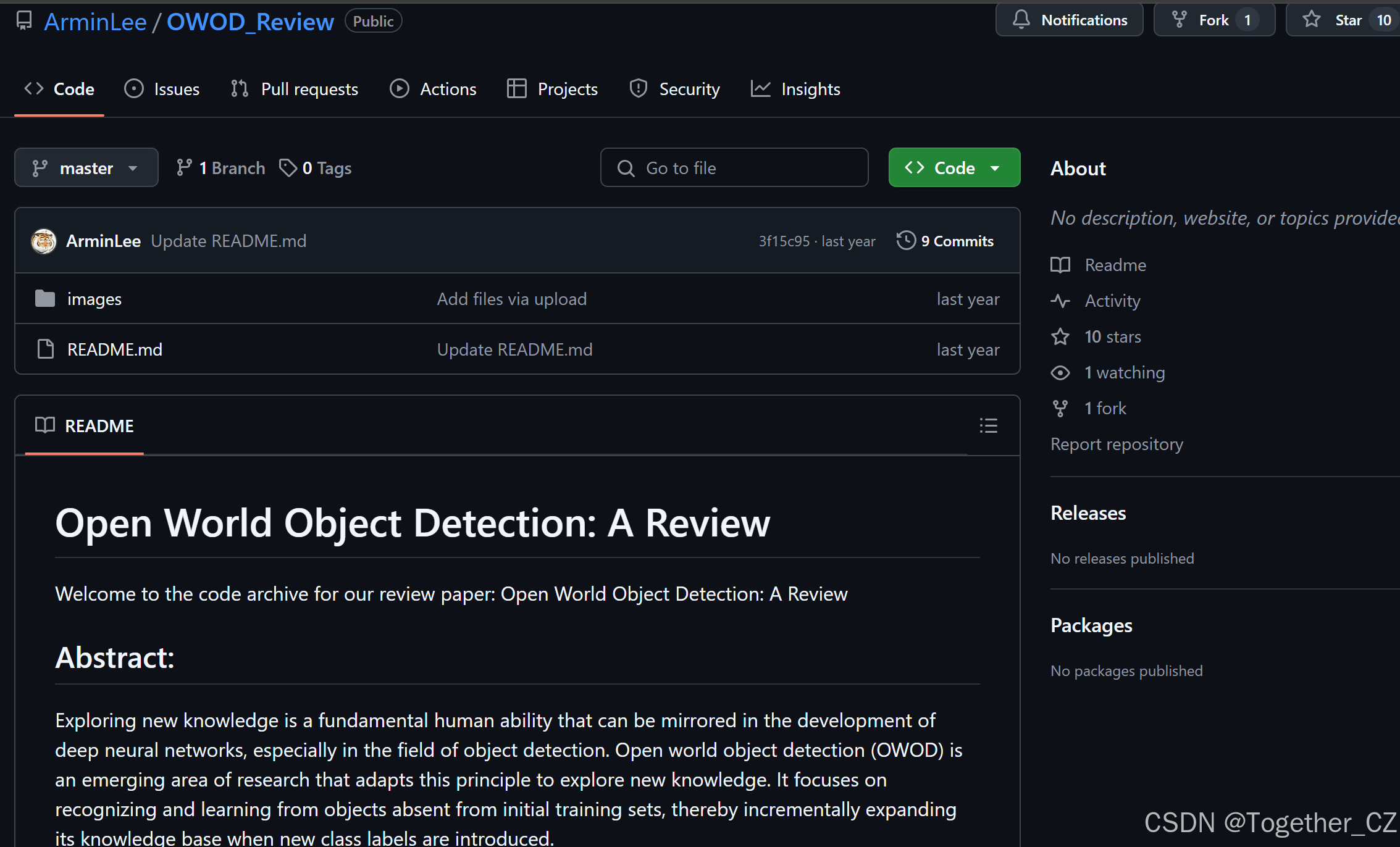This screenshot has height=847, width=1400.
Task: View the 1 Branch link
Action: (220, 168)
